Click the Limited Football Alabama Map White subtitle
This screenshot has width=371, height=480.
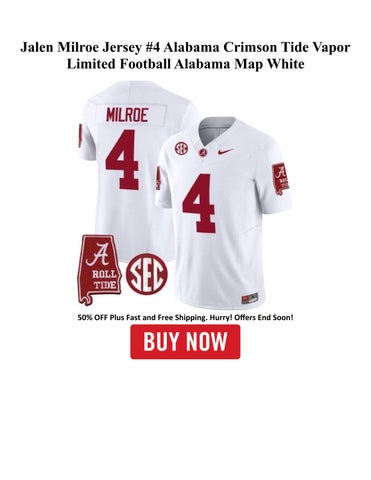pyautogui.click(x=185, y=64)
